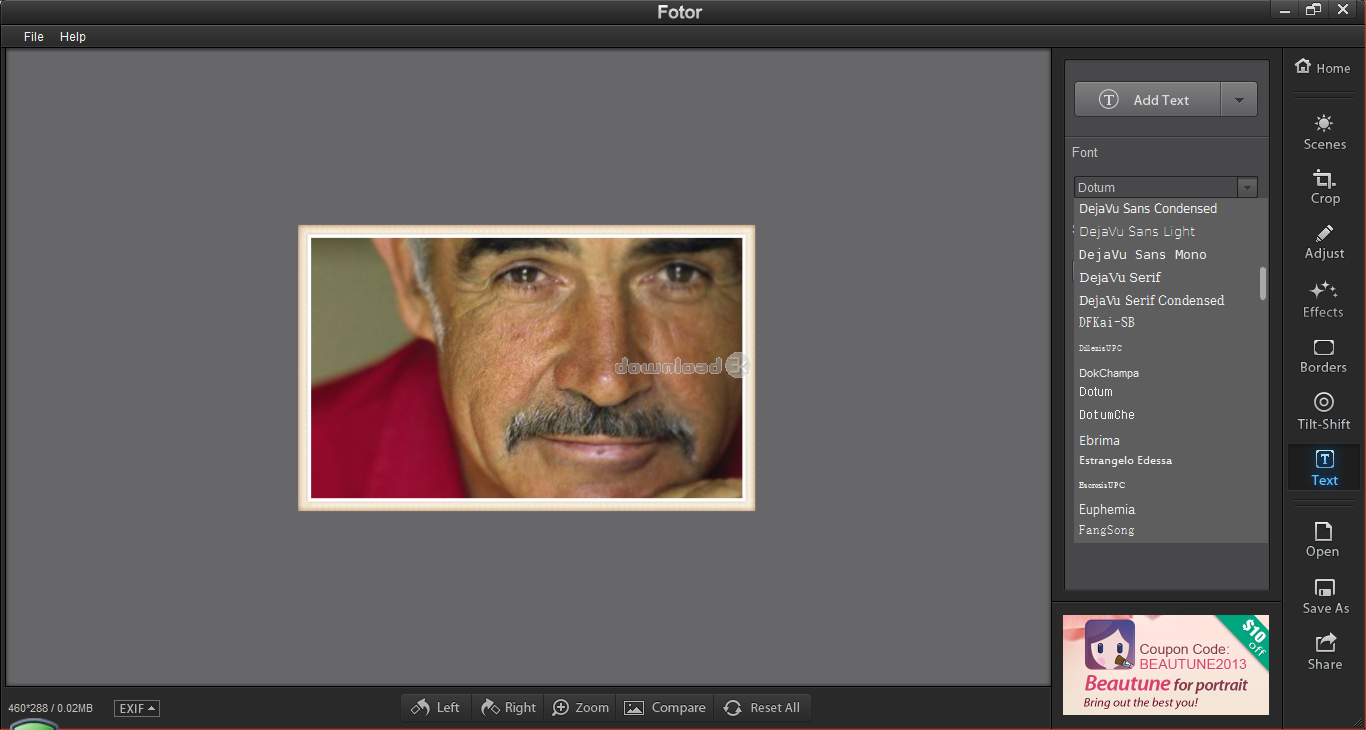Toggle the Compare view
The image size is (1366, 730).
point(665,708)
